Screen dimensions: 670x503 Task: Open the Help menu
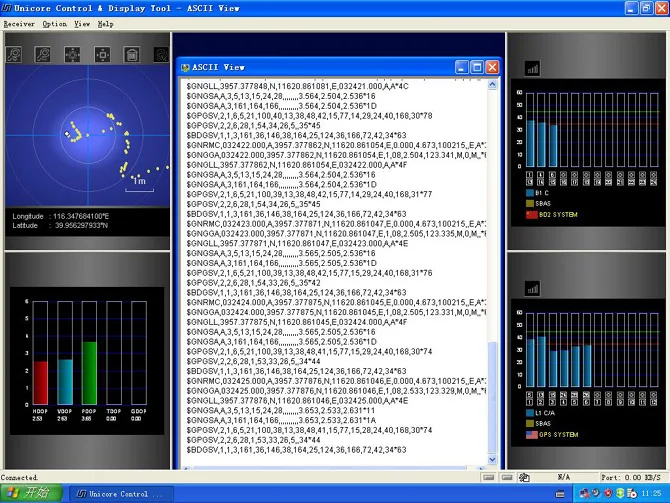[x=106, y=24]
